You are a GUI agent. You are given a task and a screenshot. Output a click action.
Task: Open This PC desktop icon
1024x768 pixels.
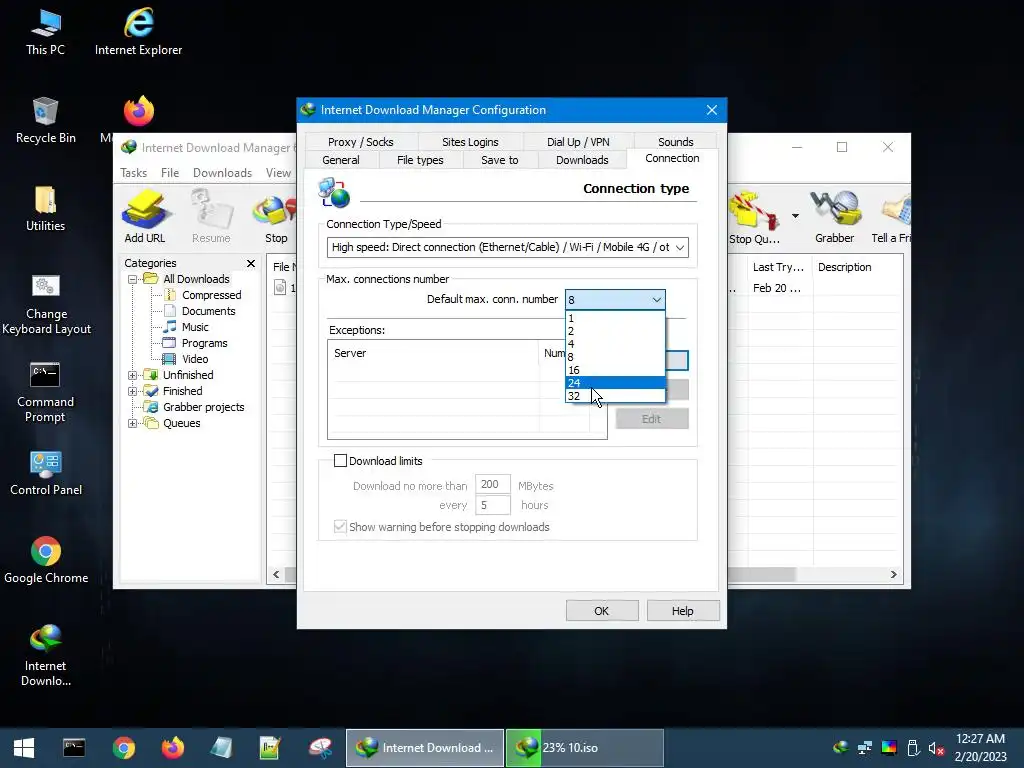(x=46, y=33)
